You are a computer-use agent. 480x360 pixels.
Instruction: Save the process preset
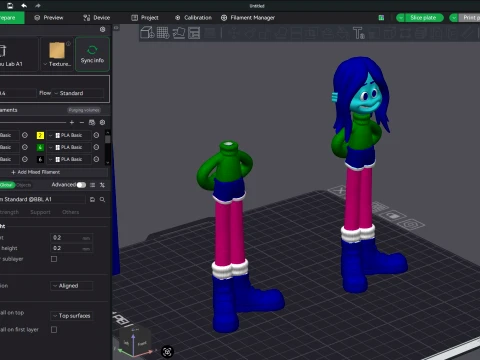coord(92,199)
